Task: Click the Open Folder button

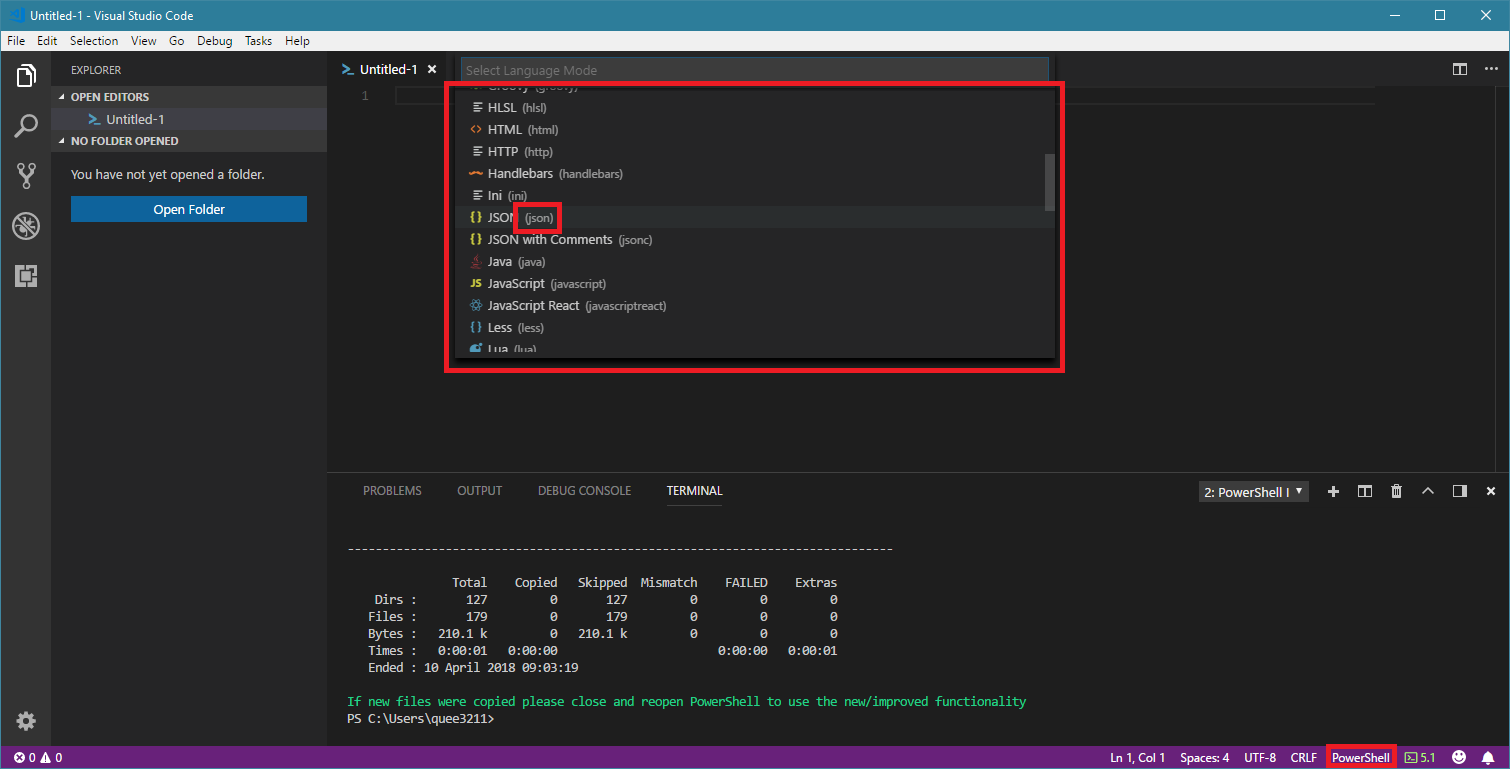Action: [x=189, y=209]
